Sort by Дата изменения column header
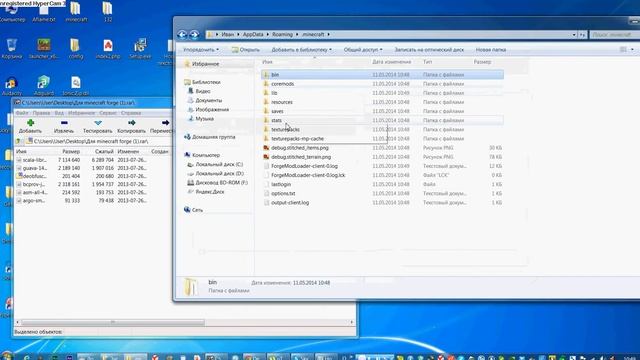 (391, 62)
